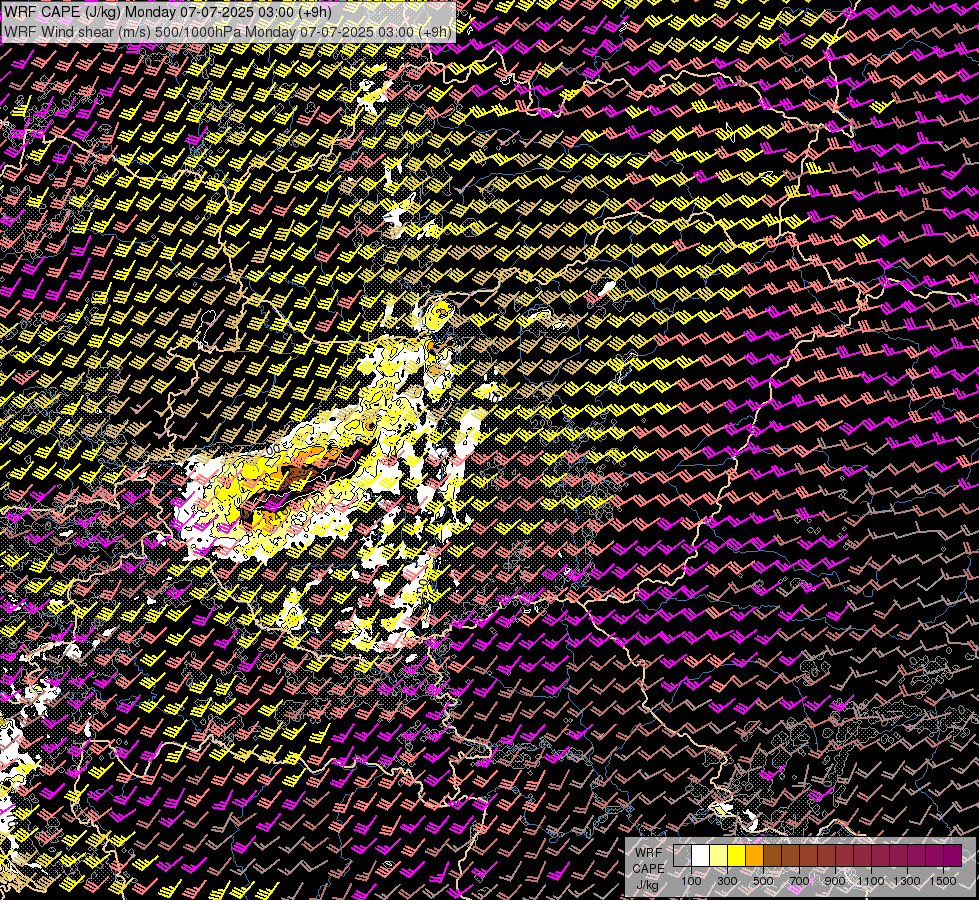Click the legend label '900'

(x=835, y=881)
